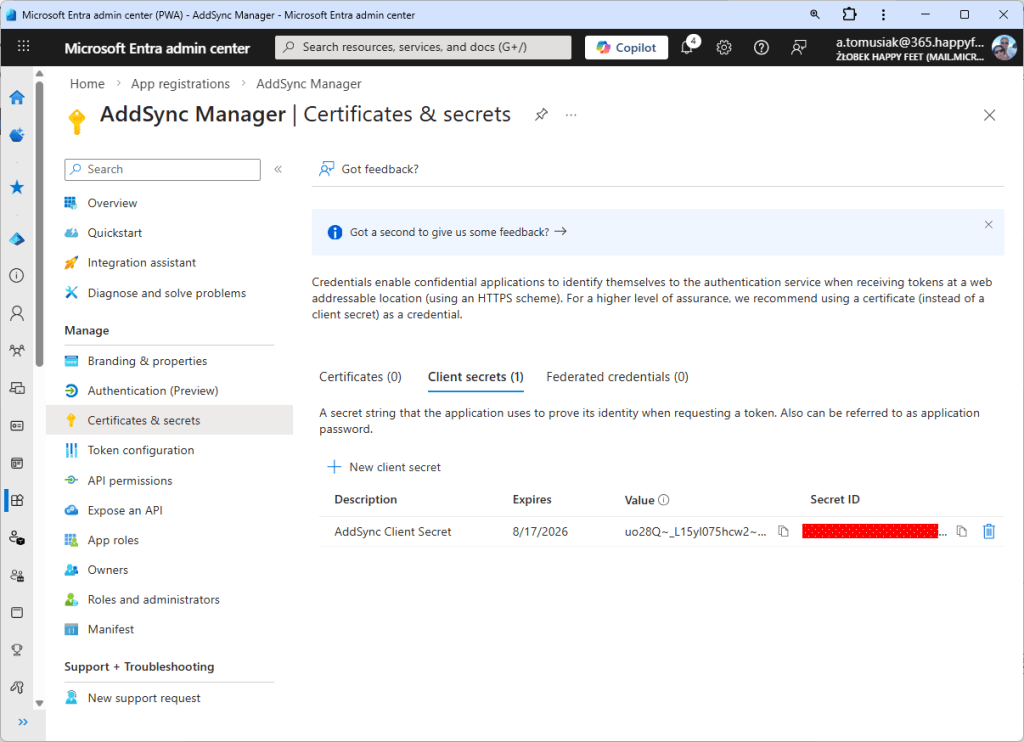This screenshot has width=1024, height=742.
Task: Open the app launcher waffle menu
Action: click(24, 47)
